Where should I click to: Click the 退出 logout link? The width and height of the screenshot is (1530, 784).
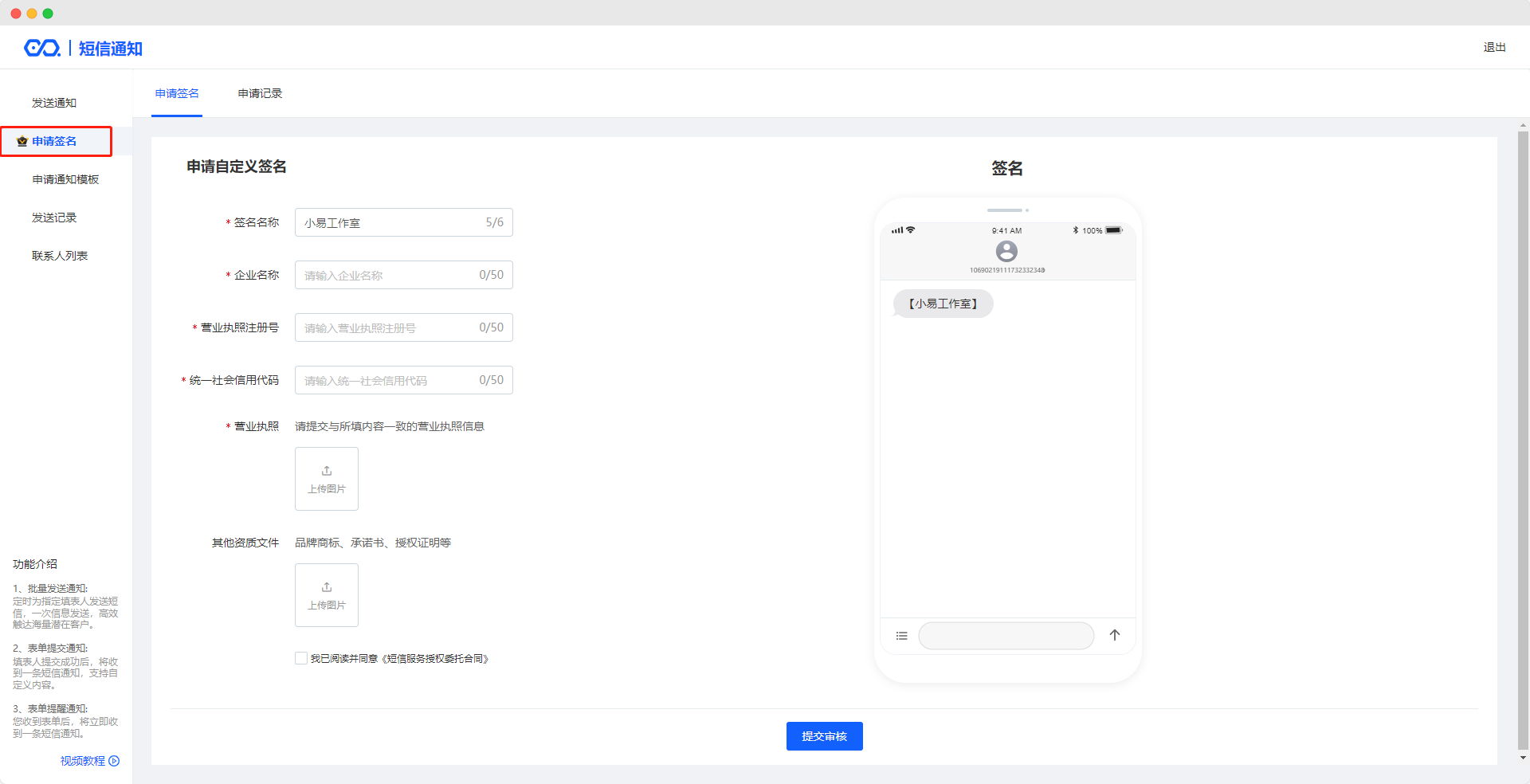tap(1494, 48)
